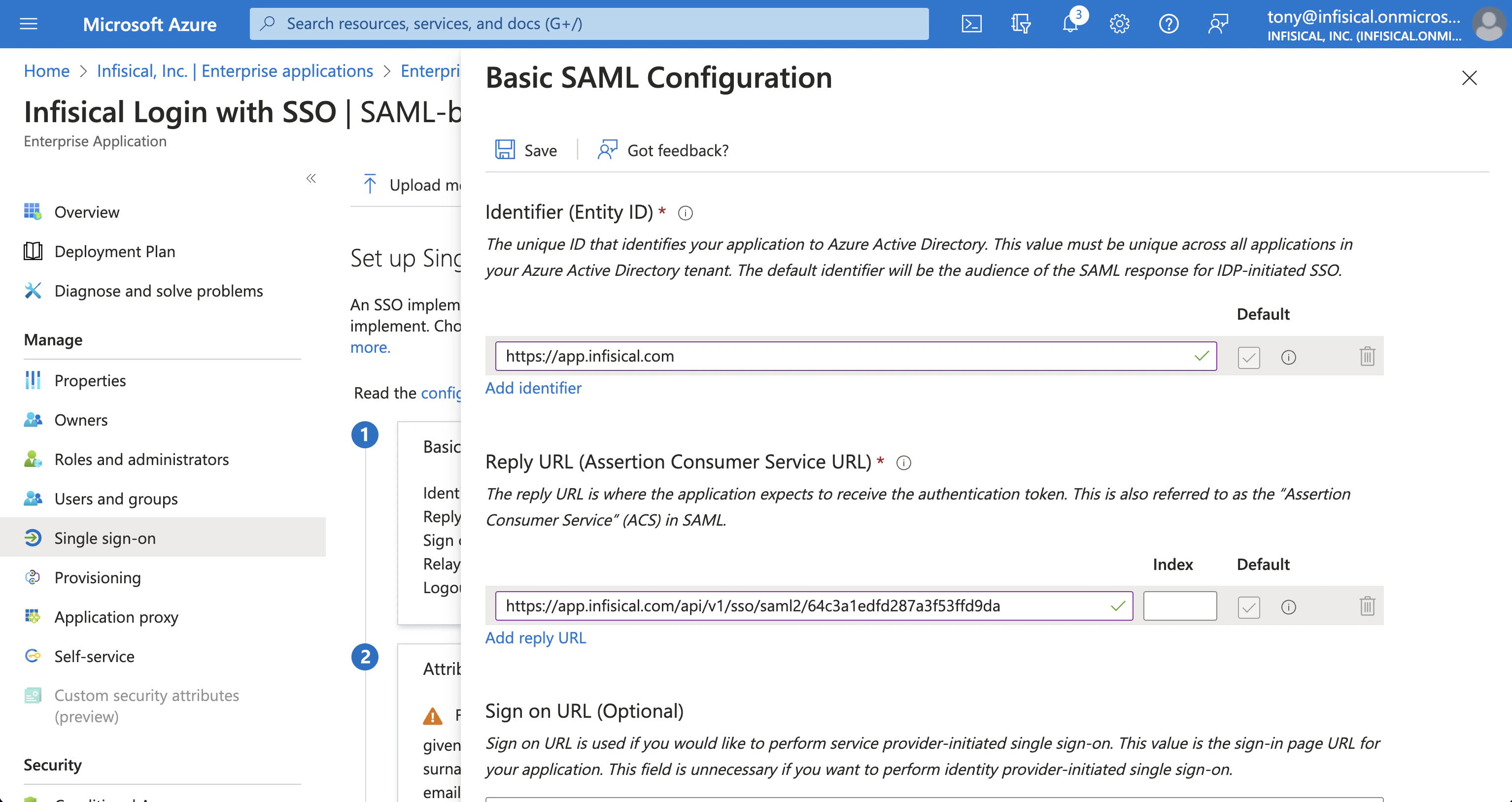Click the Index input box
Screen dimensions: 1512x802
(1180, 605)
